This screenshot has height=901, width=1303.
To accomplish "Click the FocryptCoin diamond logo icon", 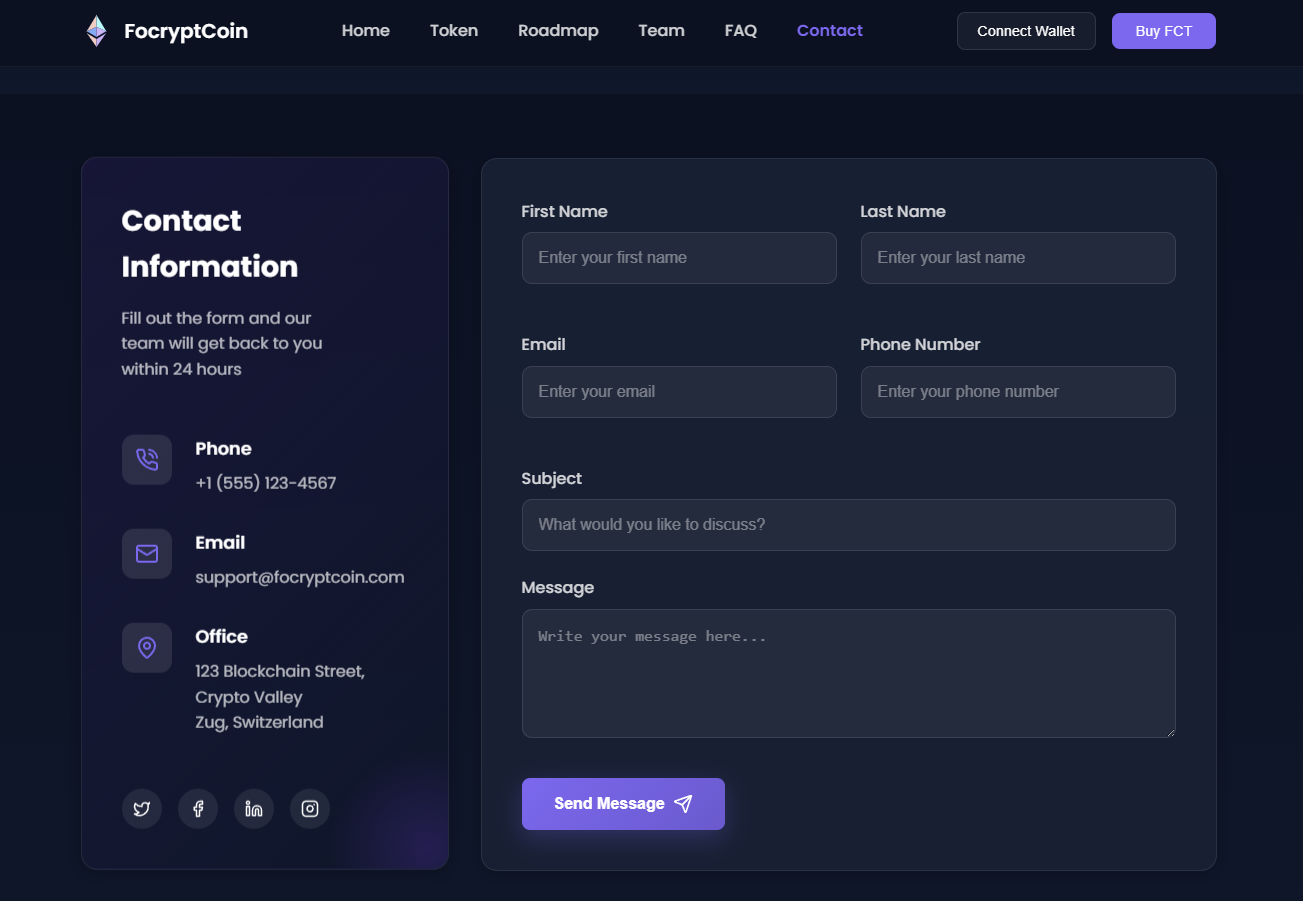I will coord(96,31).
